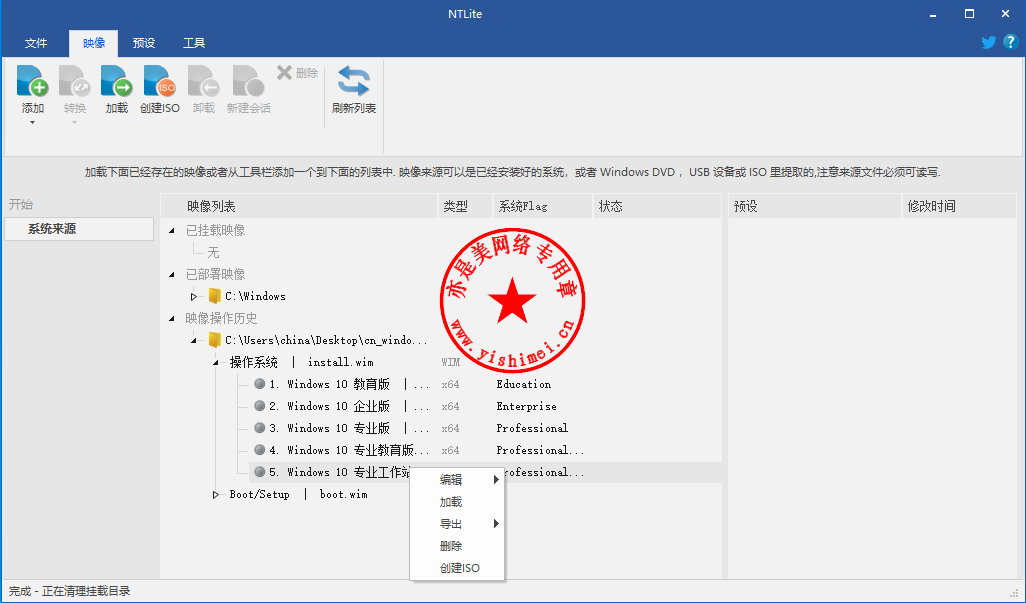Open the 导出 context menu submenu
The height and width of the screenshot is (603, 1026).
(x=457, y=524)
